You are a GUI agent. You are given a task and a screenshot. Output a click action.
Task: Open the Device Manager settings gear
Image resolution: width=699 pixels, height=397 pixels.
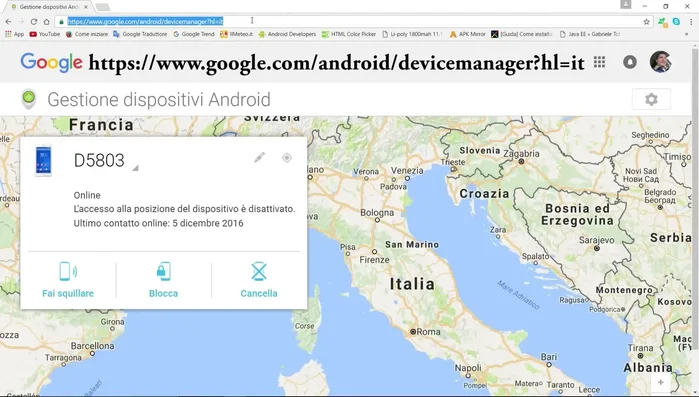point(651,99)
